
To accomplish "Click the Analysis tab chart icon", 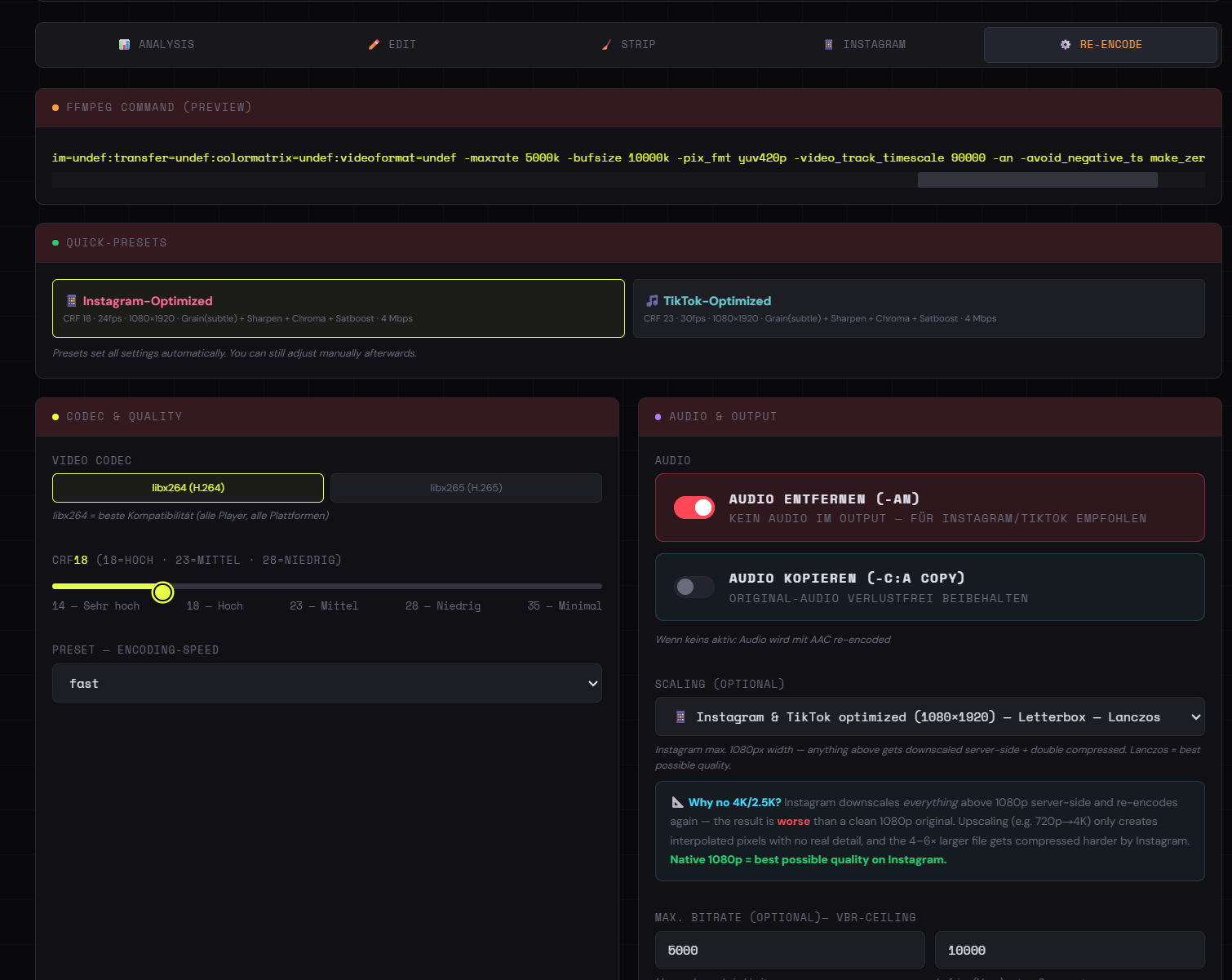I will tap(124, 45).
